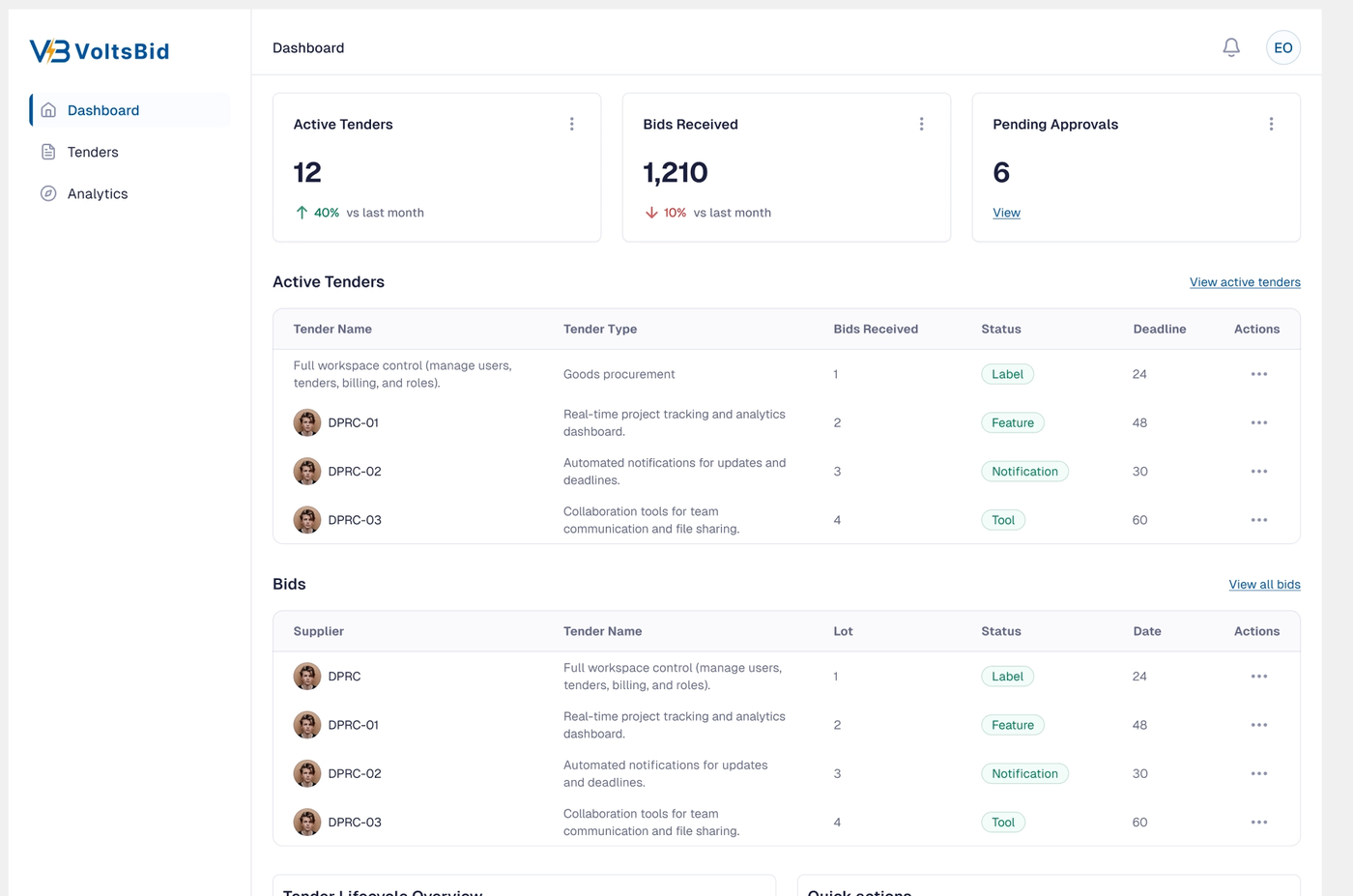Image resolution: width=1353 pixels, height=896 pixels.
Task: Click the Analytics compass icon in sidebar
Action: pos(48,193)
